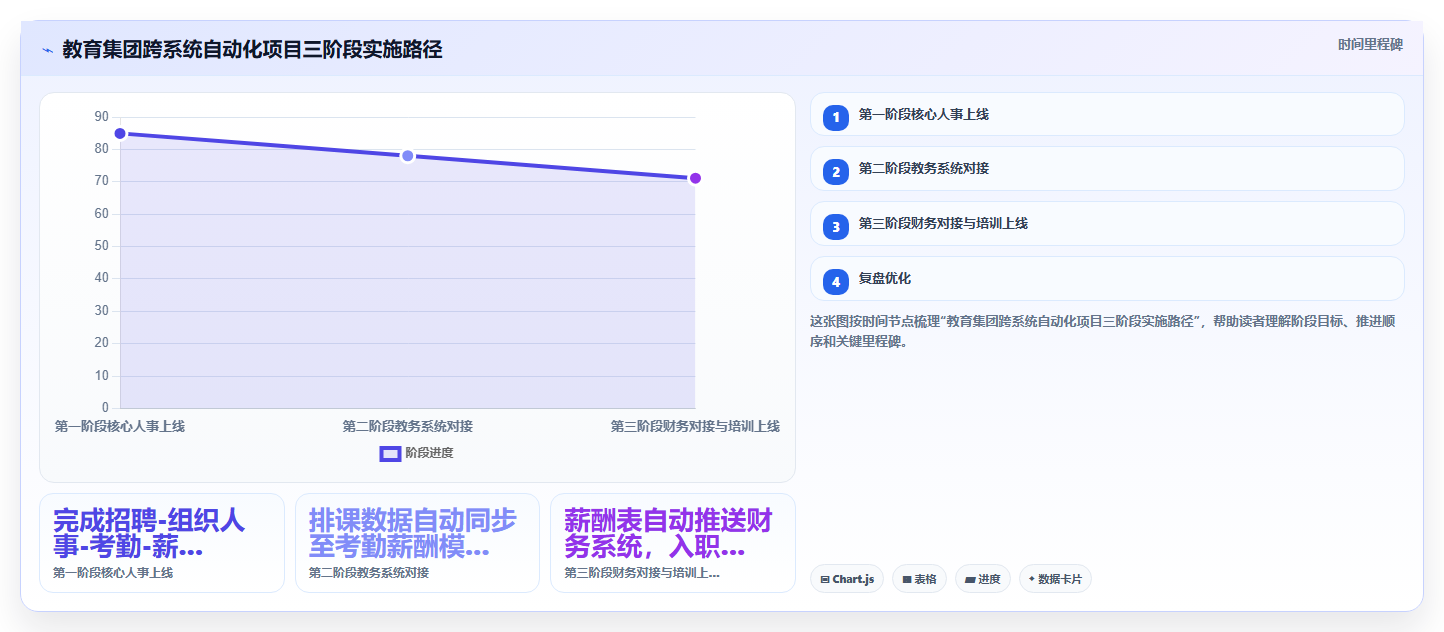Click the y-axis value 90
This screenshot has height=632, width=1444.
pos(101,117)
